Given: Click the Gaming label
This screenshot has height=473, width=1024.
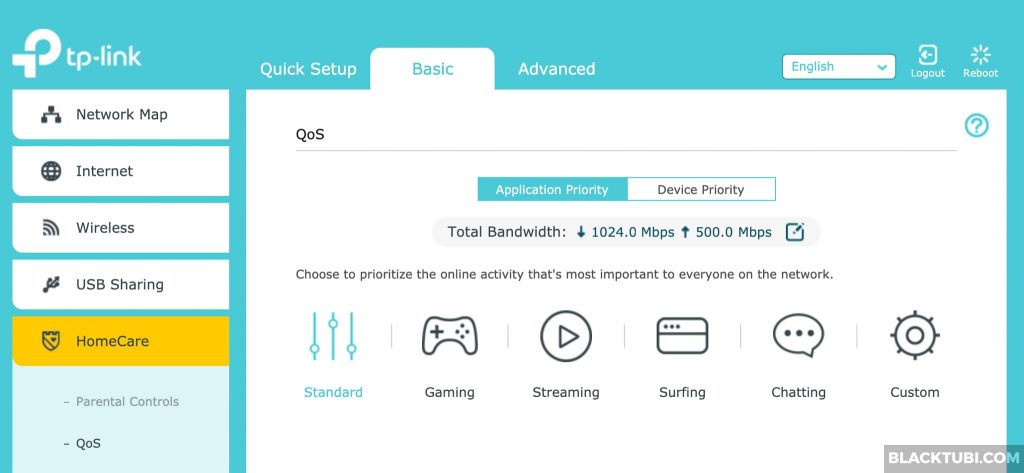Looking at the screenshot, I should pos(449,393).
